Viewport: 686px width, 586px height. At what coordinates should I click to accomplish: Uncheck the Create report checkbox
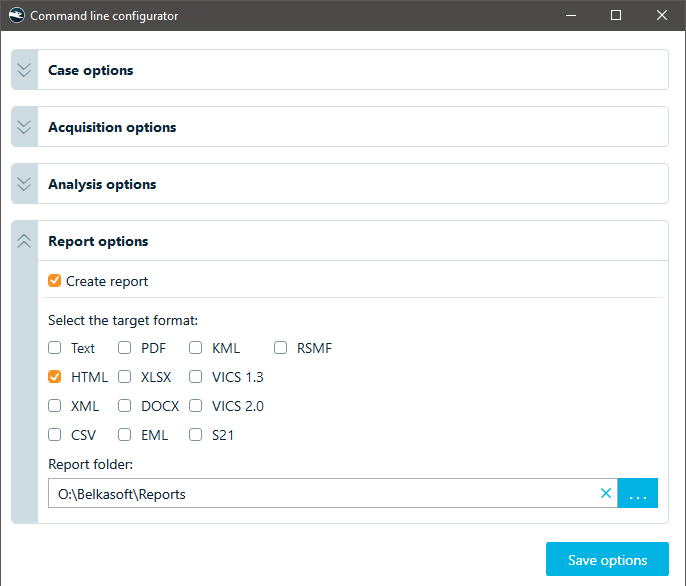point(55,281)
